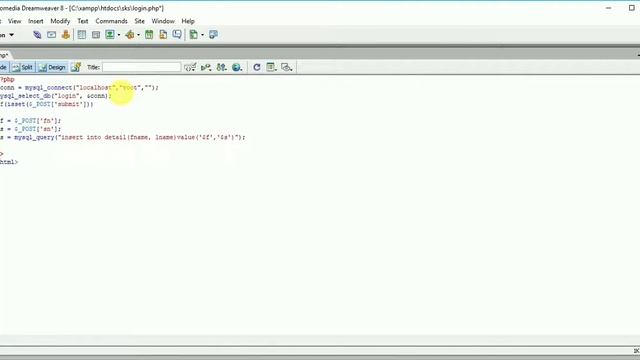The image size is (640, 360).
Task: Open the View menu
Action: [x=15, y=21]
